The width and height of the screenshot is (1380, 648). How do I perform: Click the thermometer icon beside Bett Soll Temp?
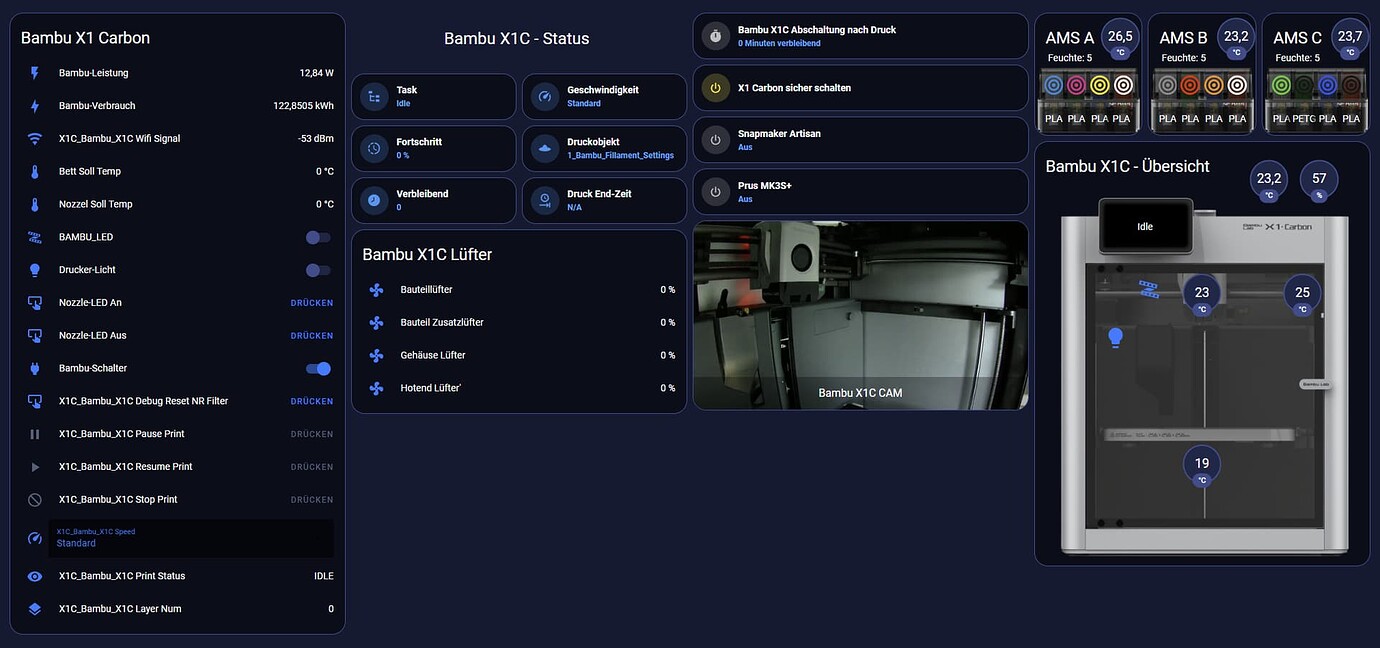(34, 171)
